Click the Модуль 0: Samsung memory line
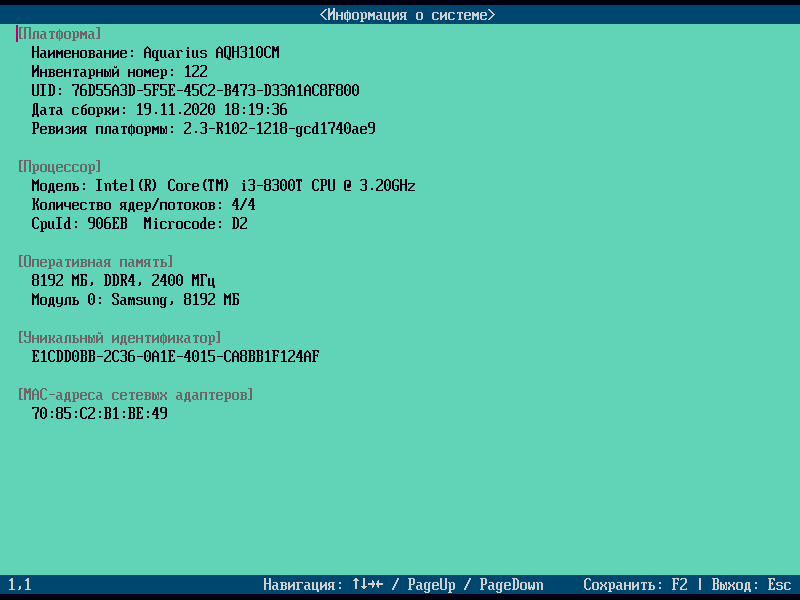 135,300
